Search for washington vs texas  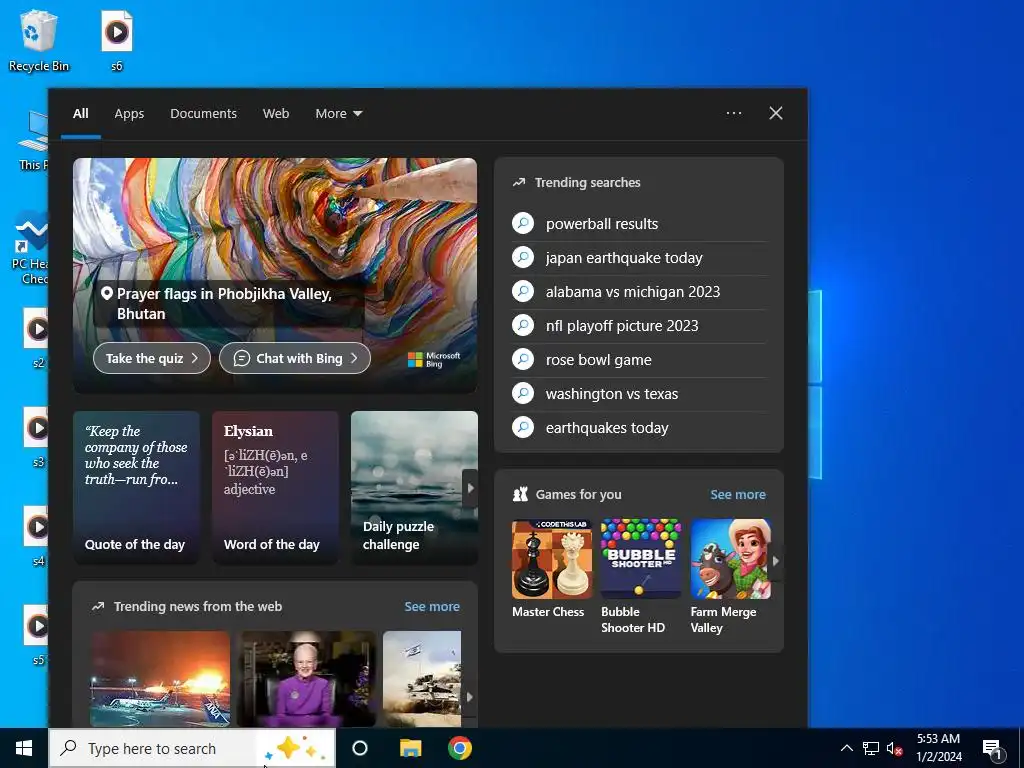639,393
